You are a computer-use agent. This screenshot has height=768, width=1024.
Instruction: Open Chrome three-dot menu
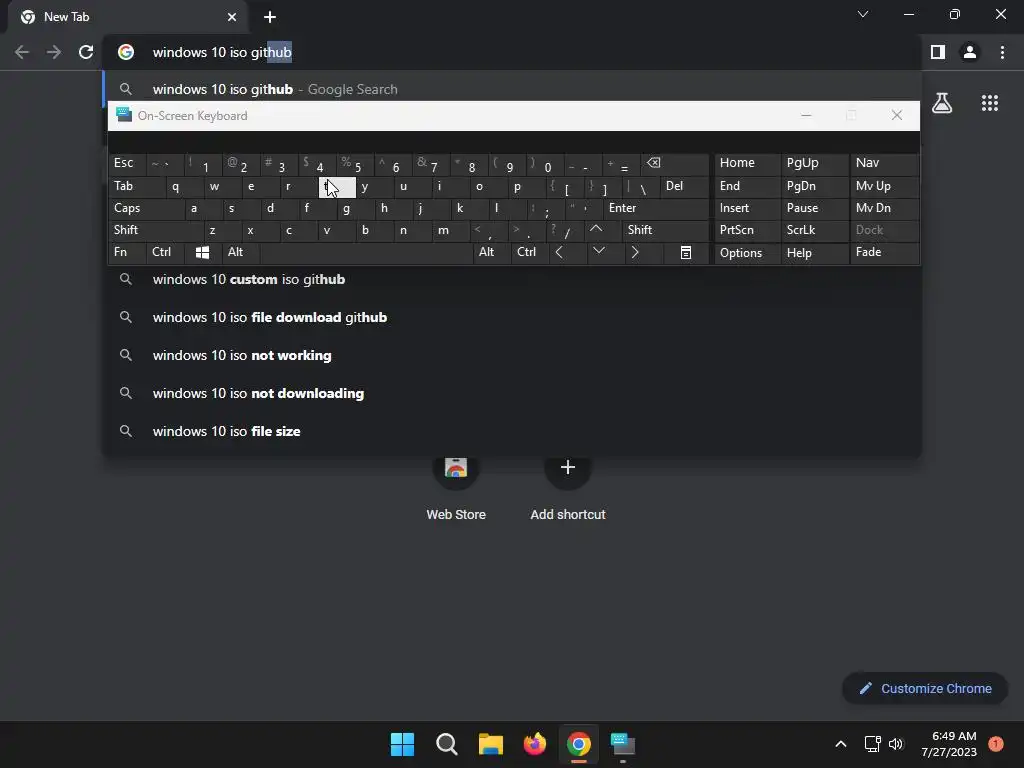coord(1002,52)
